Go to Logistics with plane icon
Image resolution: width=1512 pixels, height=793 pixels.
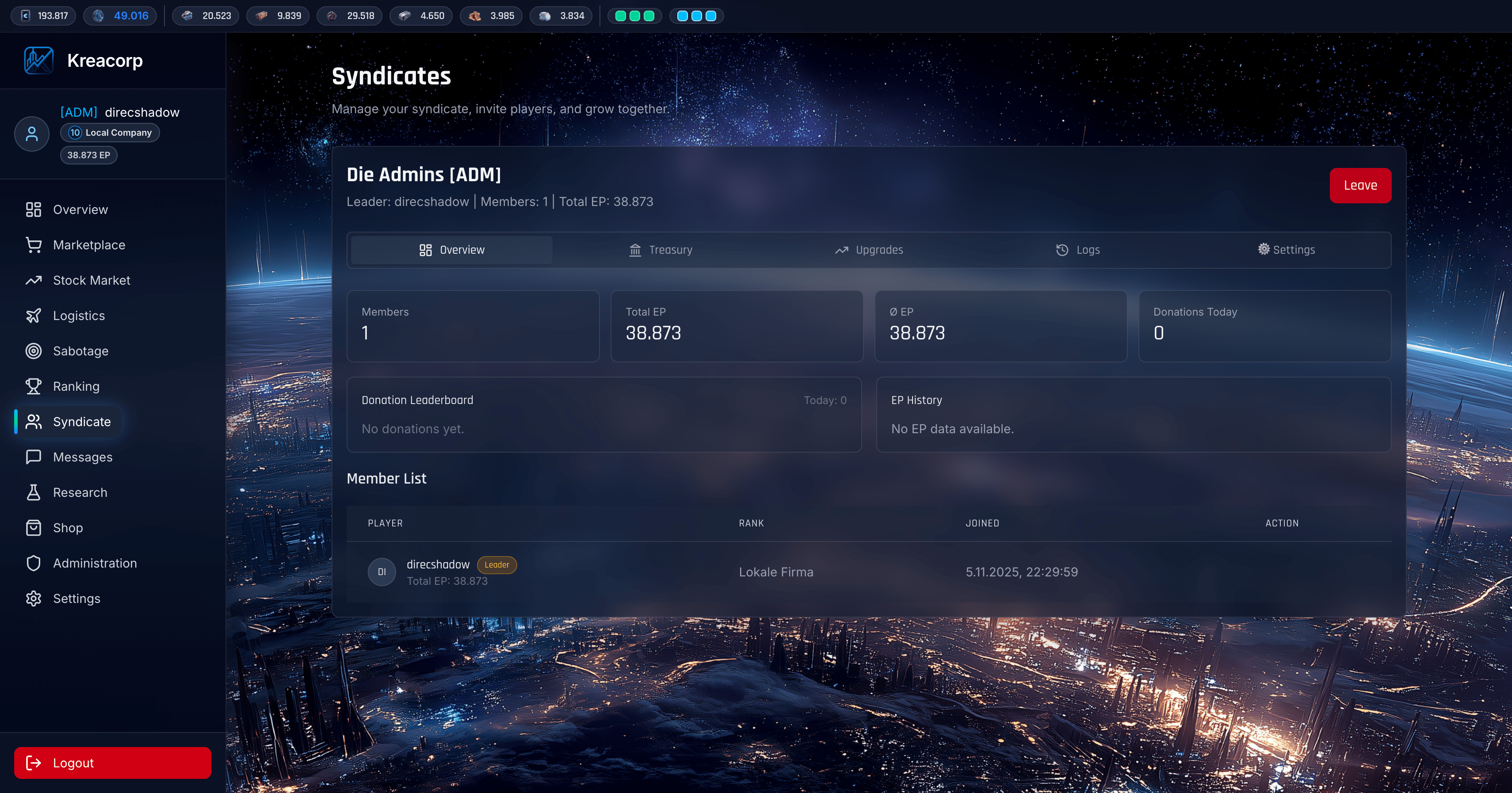[34, 316]
